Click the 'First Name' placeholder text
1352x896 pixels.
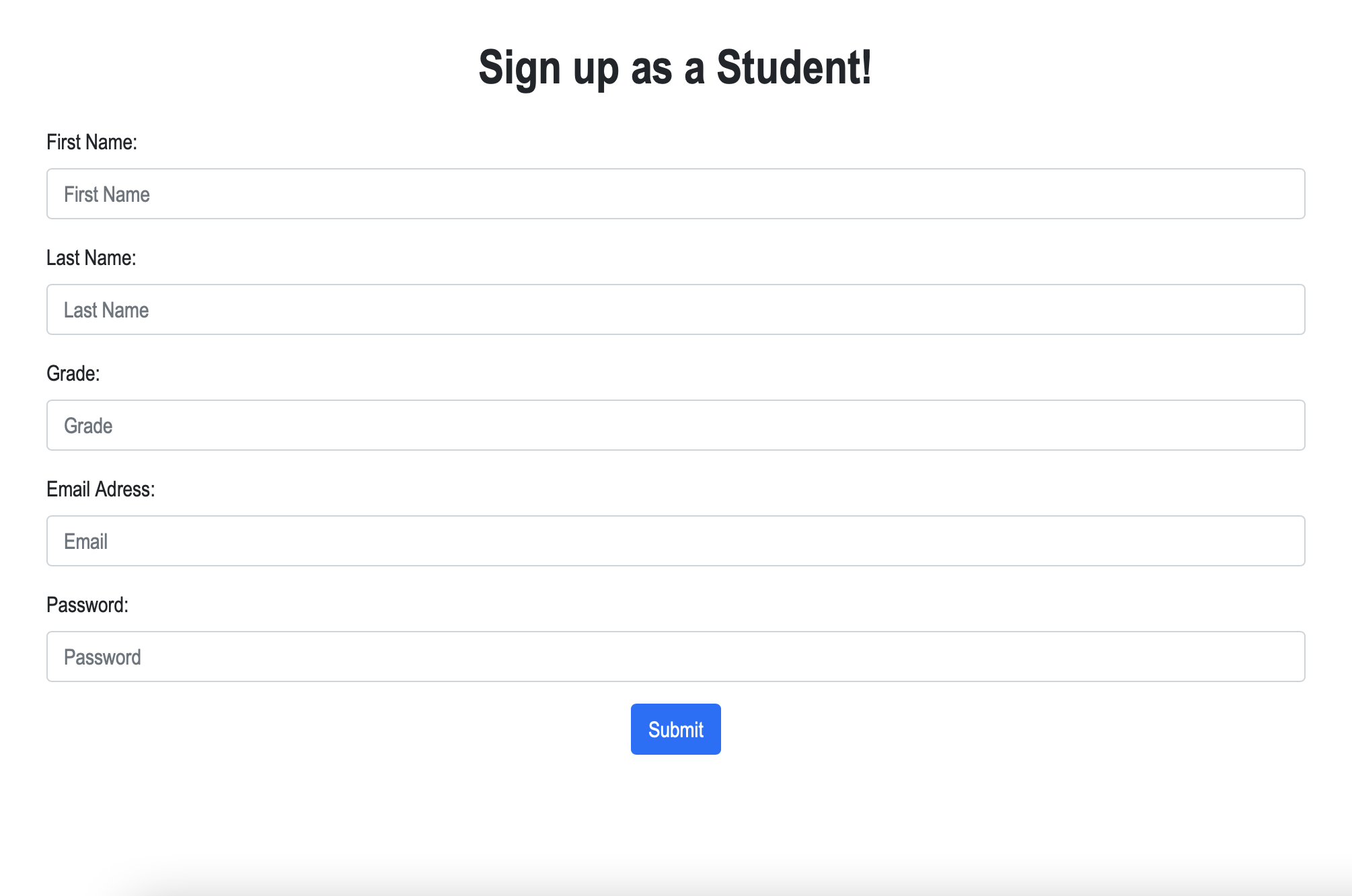[106, 194]
